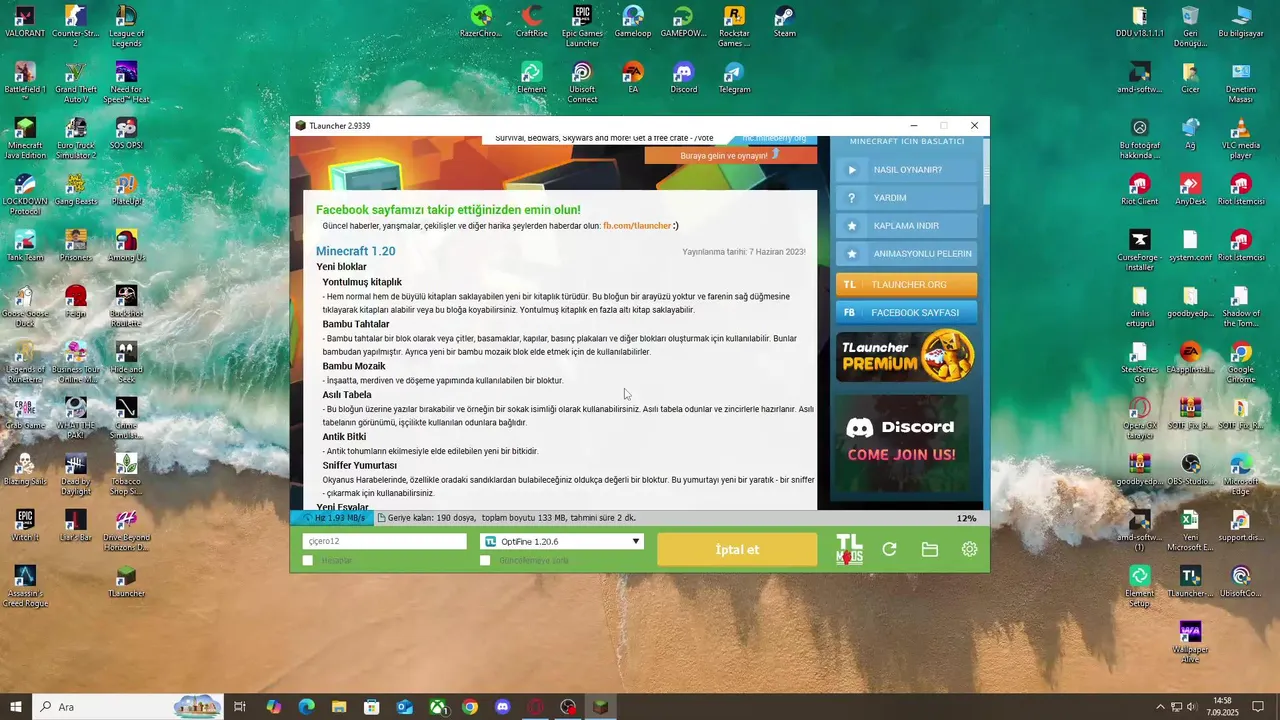Select AnyDesk desktop icon
The image size is (1280, 720).
(1190, 190)
